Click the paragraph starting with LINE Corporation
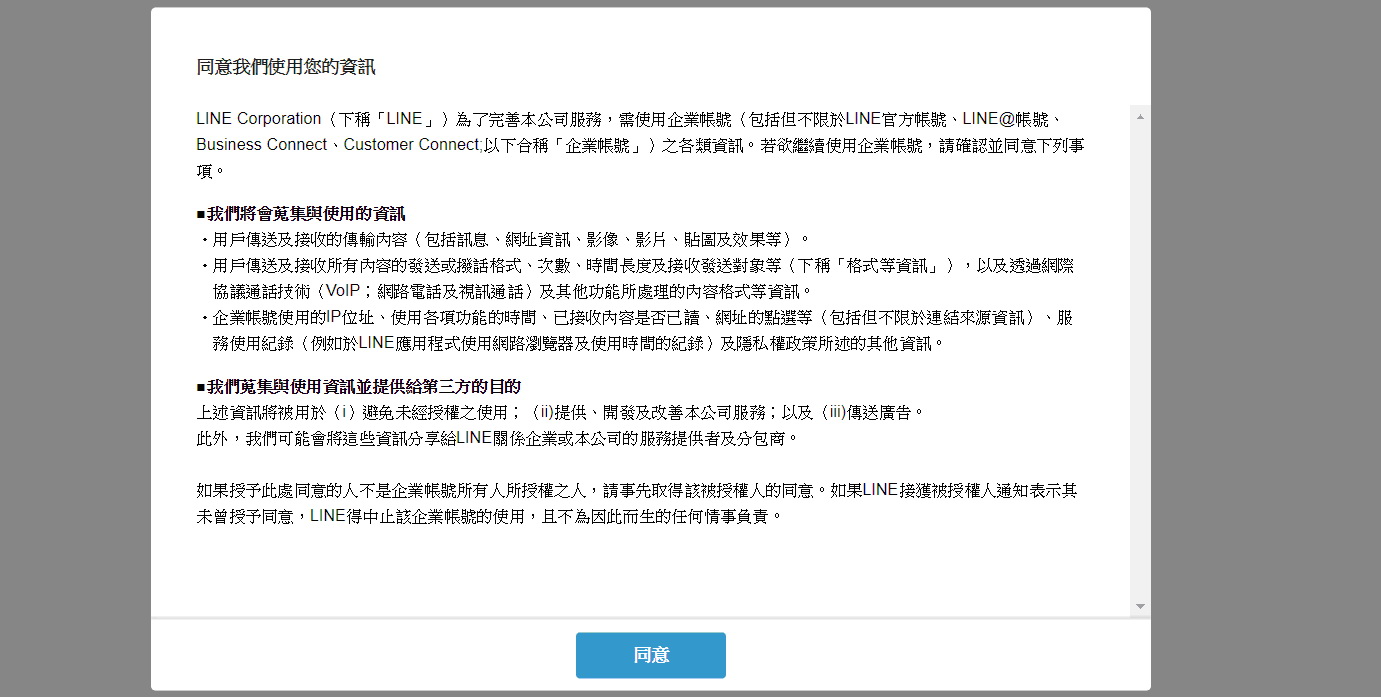Screen dimensions: 1381x697 (641, 145)
